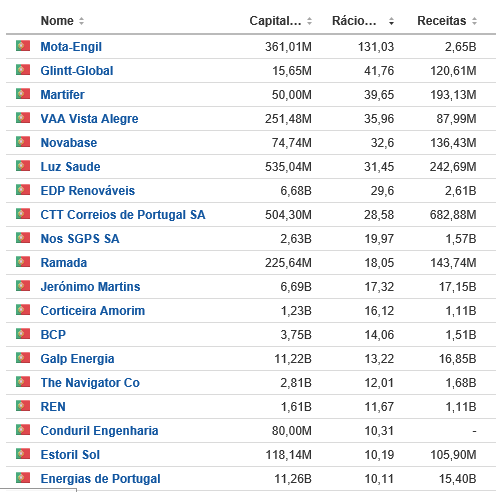Click Portugal flag beside Conduril Engenharia
Image resolution: width=496 pixels, height=492 pixels.
tap(23, 430)
